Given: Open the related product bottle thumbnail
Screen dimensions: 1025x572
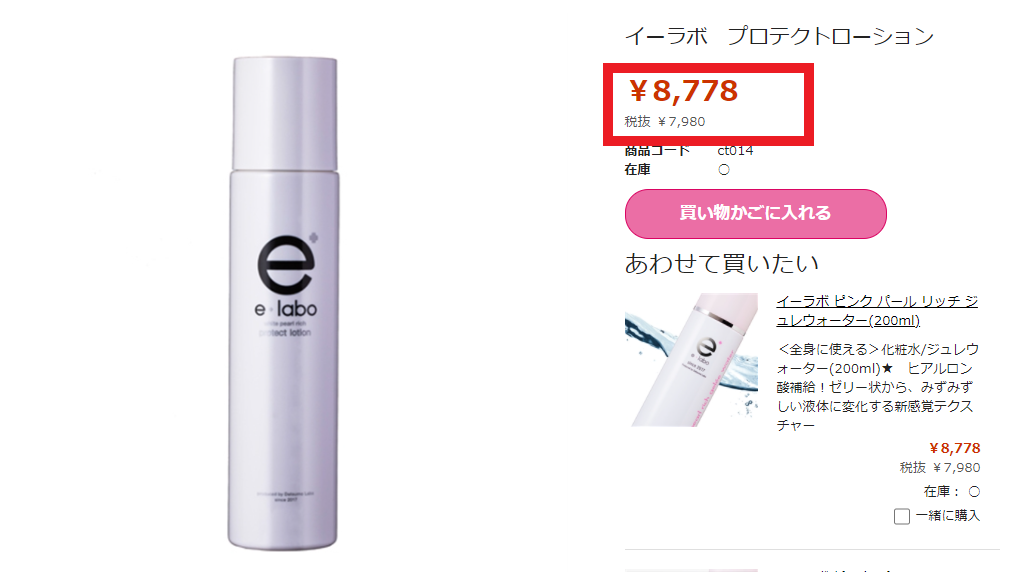Looking at the screenshot, I should pyautogui.click(x=691, y=360).
